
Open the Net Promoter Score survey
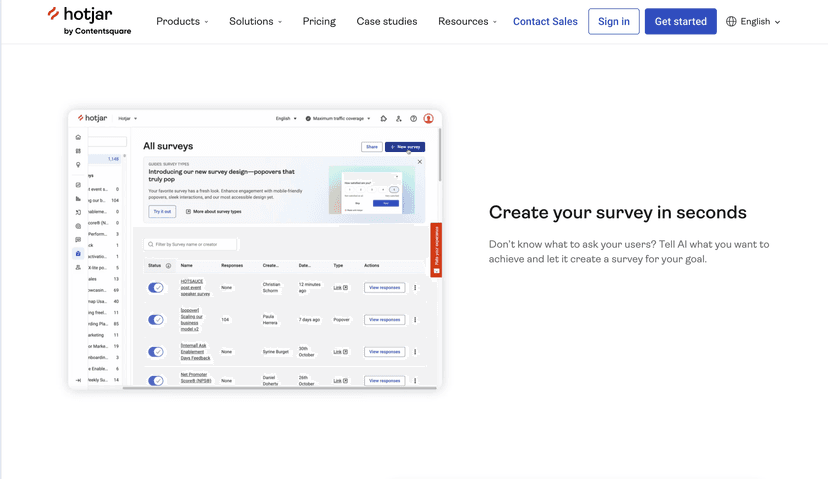(x=196, y=378)
